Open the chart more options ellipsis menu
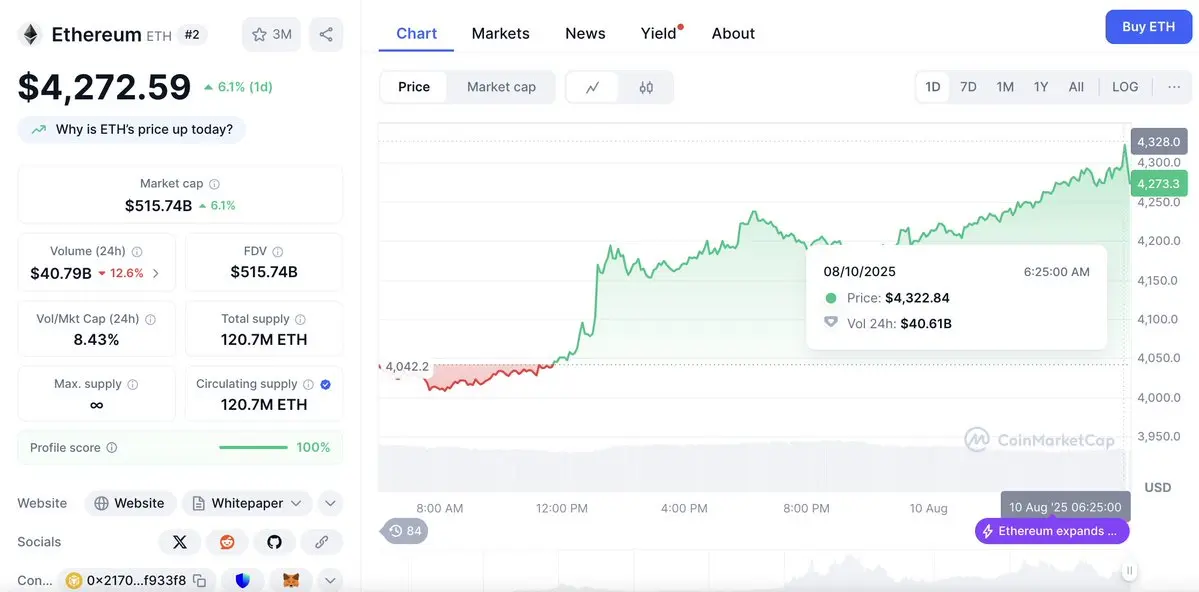The image size is (1199, 592). click(1175, 87)
